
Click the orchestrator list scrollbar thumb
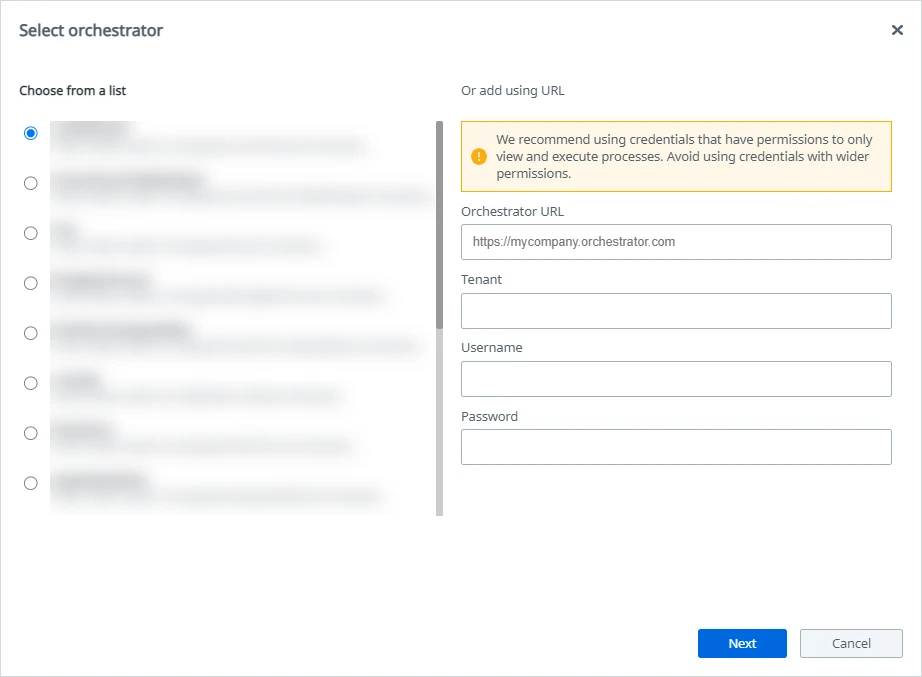[x=439, y=225]
